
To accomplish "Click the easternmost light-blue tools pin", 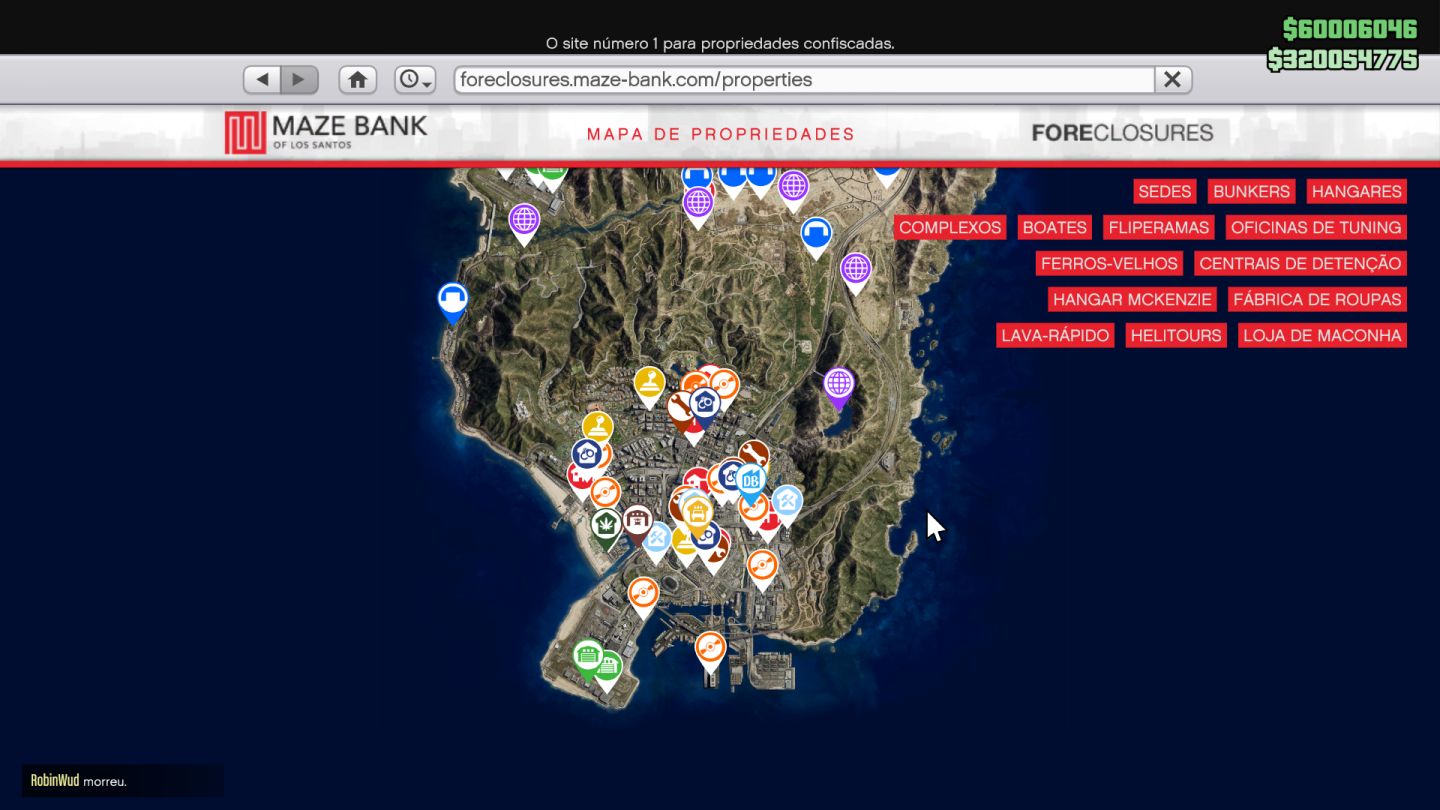I will click(x=787, y=502).
